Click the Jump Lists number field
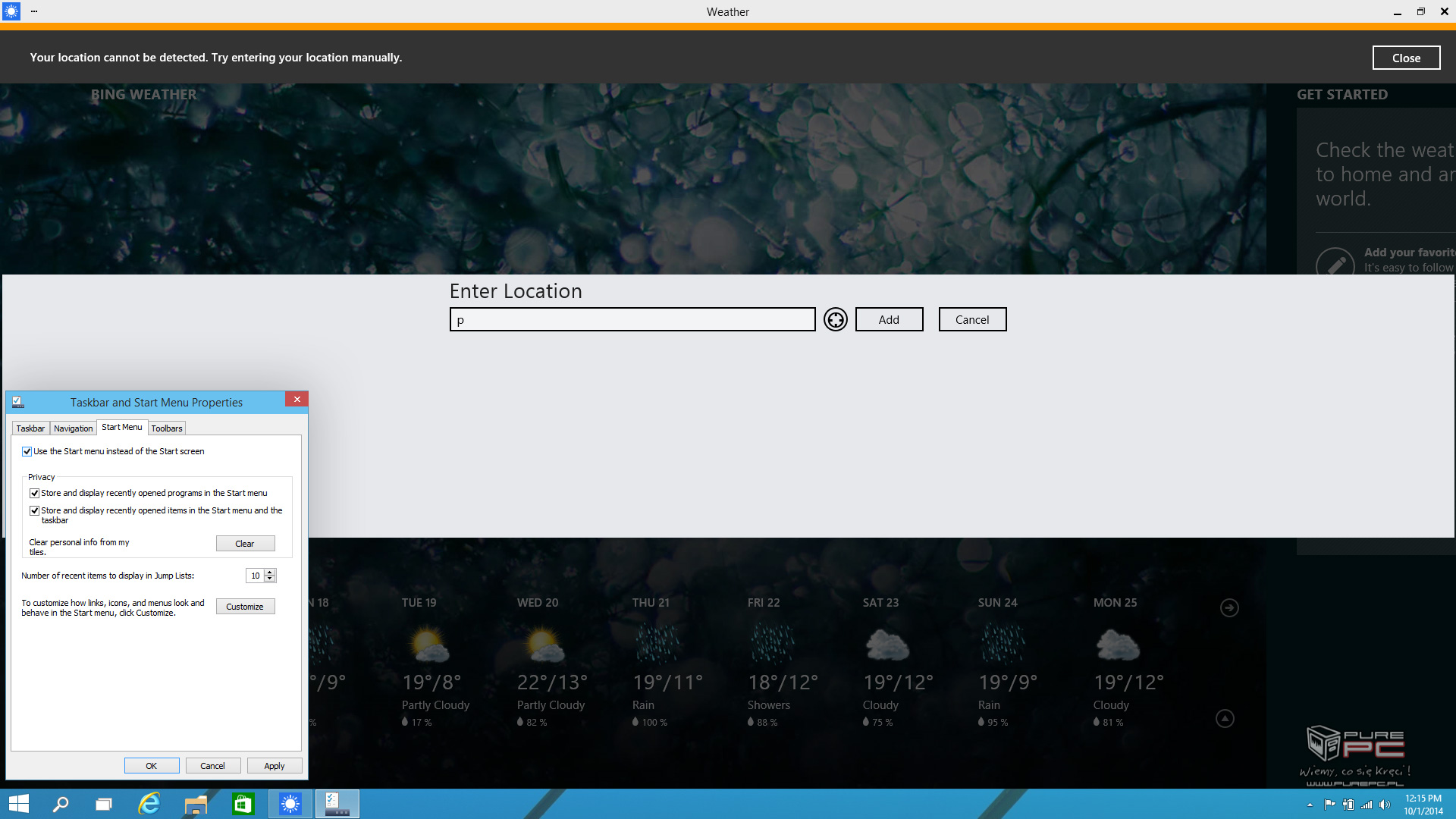The width and height of the screenshot is (1456, 819). (255, 576)
